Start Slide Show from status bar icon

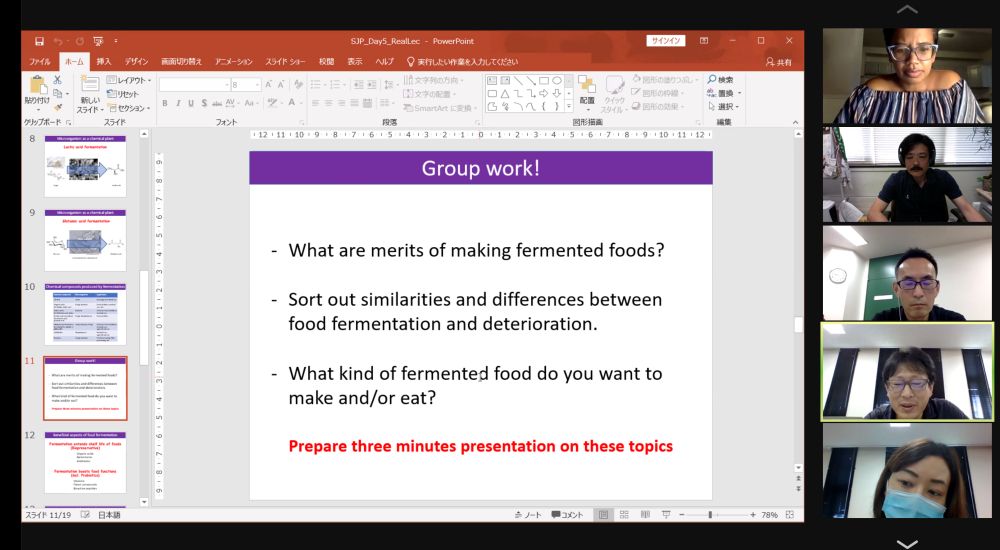[x=666, y=515]
